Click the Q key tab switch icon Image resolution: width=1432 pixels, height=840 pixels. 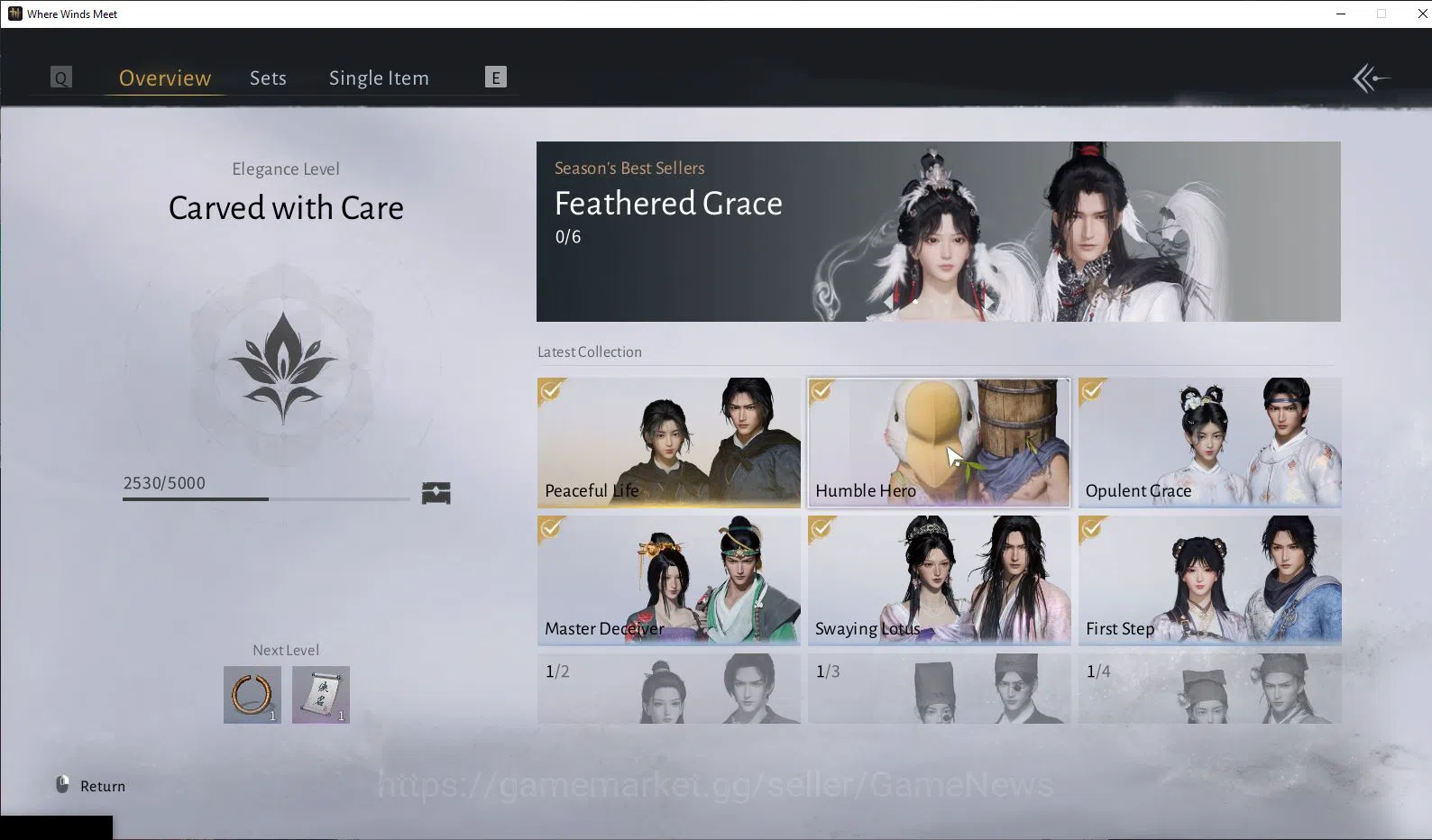[60, 78]
